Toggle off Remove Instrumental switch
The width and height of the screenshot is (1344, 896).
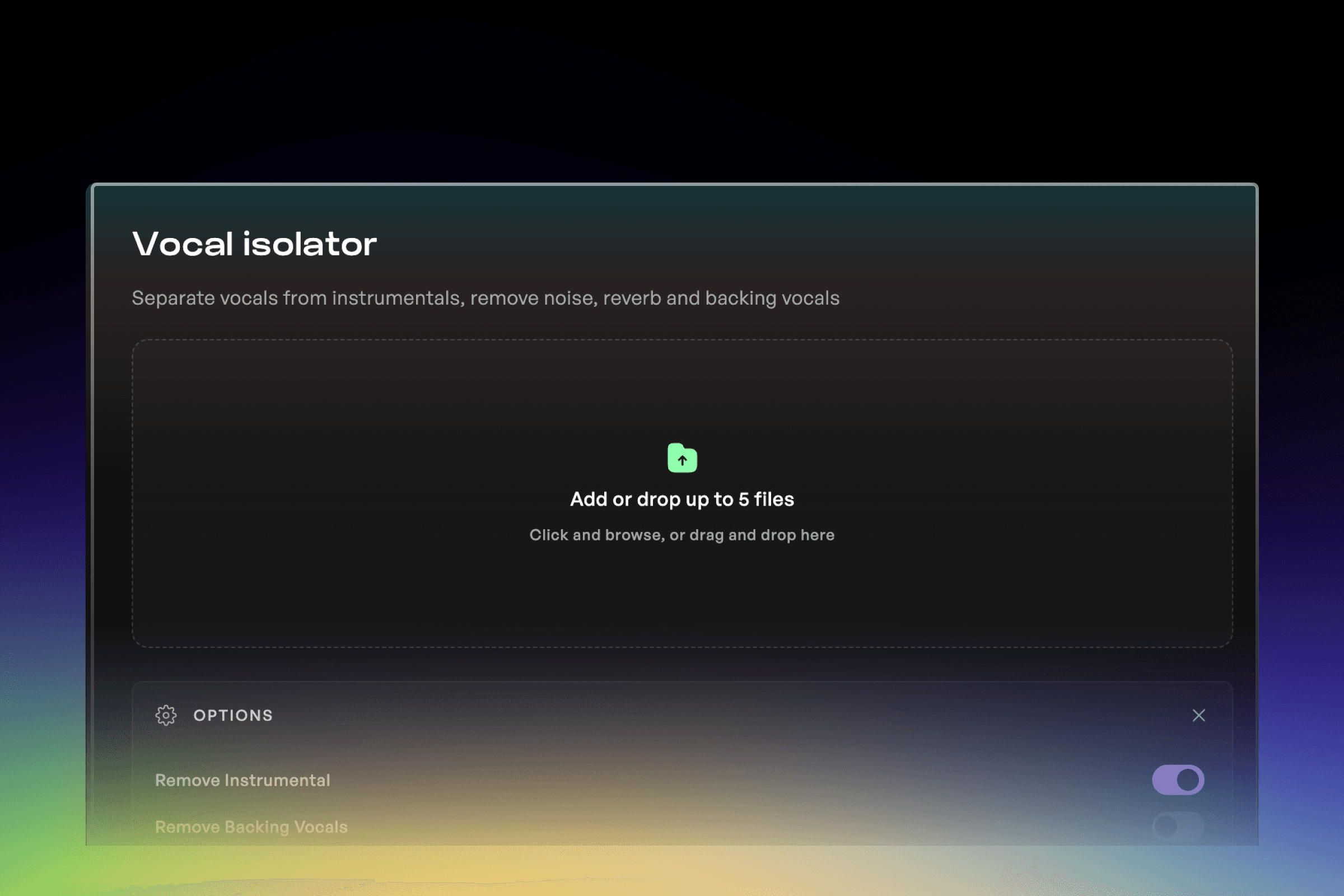(x=1178, y=780)
